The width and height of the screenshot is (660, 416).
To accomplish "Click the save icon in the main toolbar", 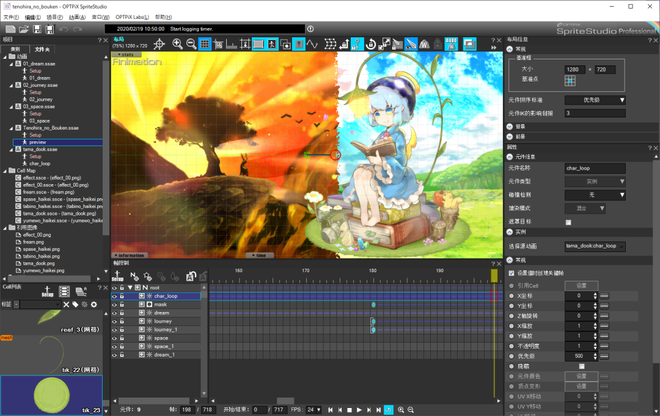I will 37,29.
